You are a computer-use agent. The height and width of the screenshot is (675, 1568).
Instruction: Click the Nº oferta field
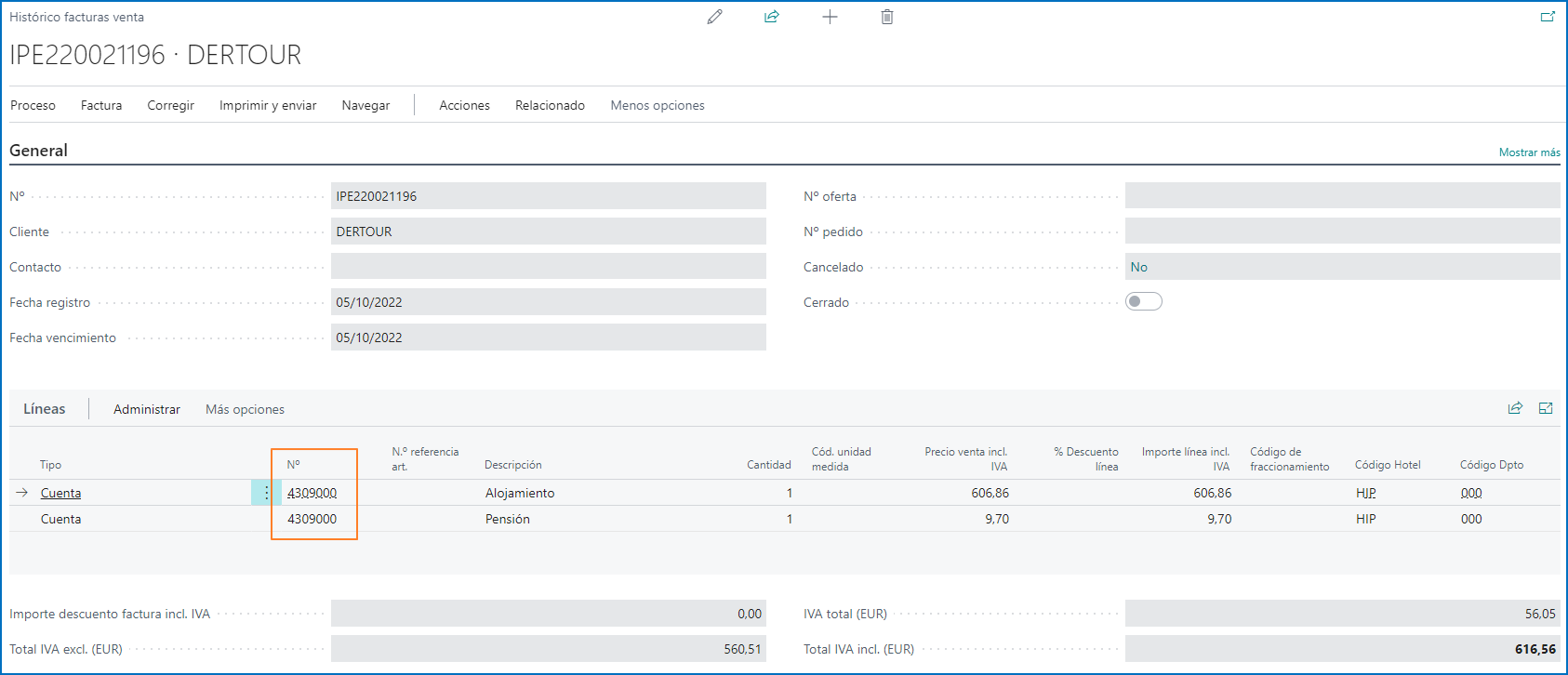click(x=1343, y=195)
